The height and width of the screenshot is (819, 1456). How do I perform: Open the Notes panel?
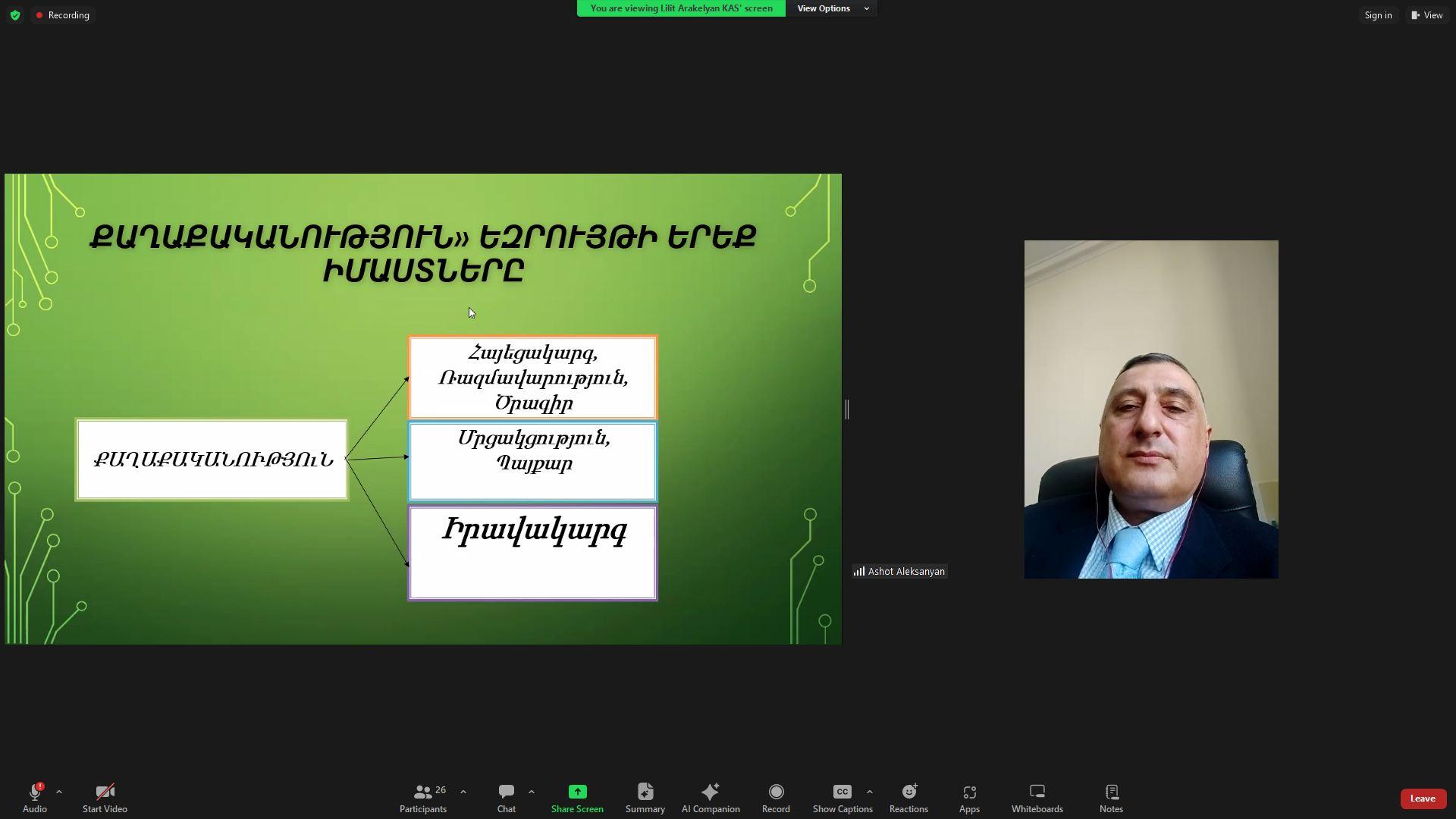[x=1111, y=797]
